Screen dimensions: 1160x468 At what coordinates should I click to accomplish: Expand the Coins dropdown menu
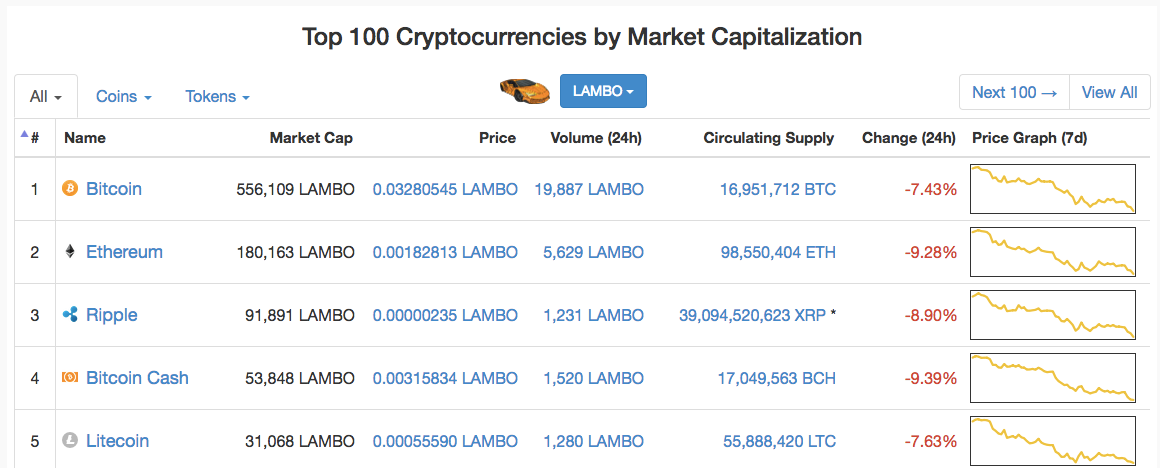click(x=123, y=97)
